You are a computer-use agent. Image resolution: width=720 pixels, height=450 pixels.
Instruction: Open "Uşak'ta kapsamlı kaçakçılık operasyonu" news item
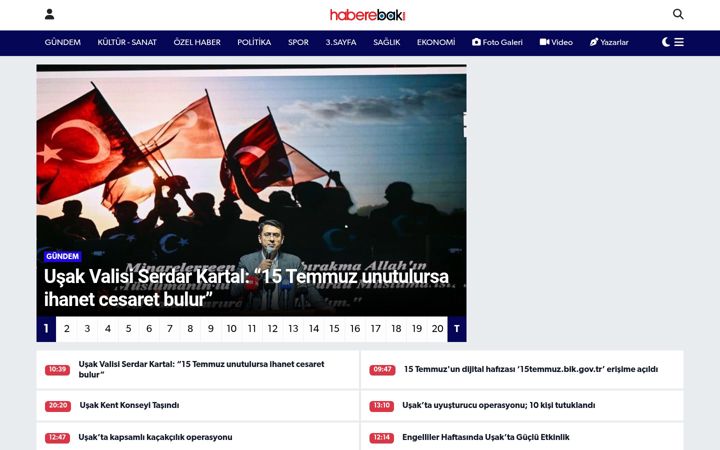tap(198, 437)
